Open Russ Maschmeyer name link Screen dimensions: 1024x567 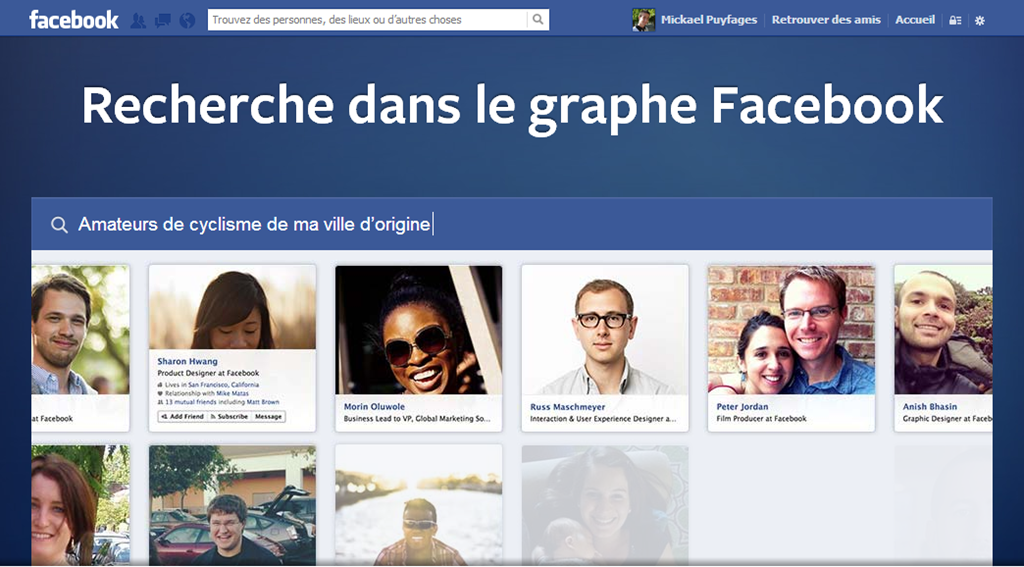pos(568,407)
